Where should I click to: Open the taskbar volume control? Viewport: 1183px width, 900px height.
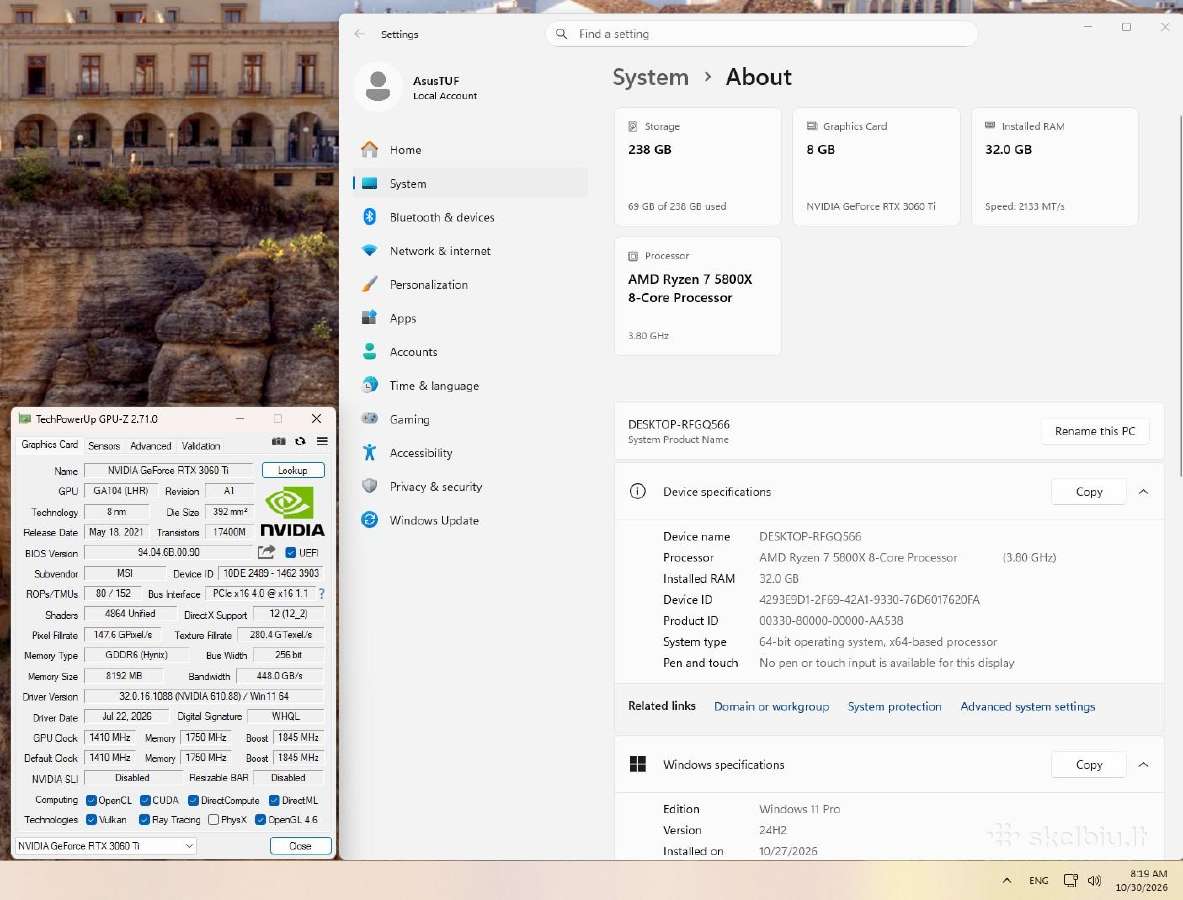point(1095,880)
